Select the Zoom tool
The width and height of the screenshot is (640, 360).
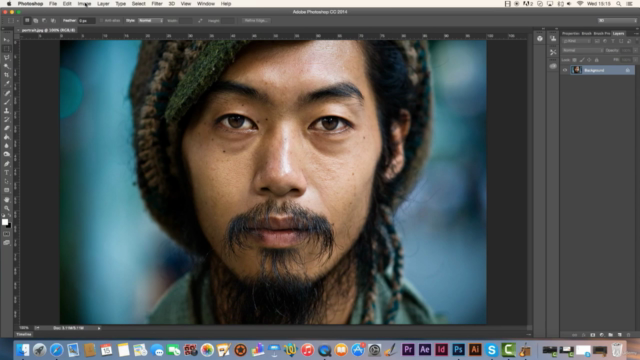7,208
